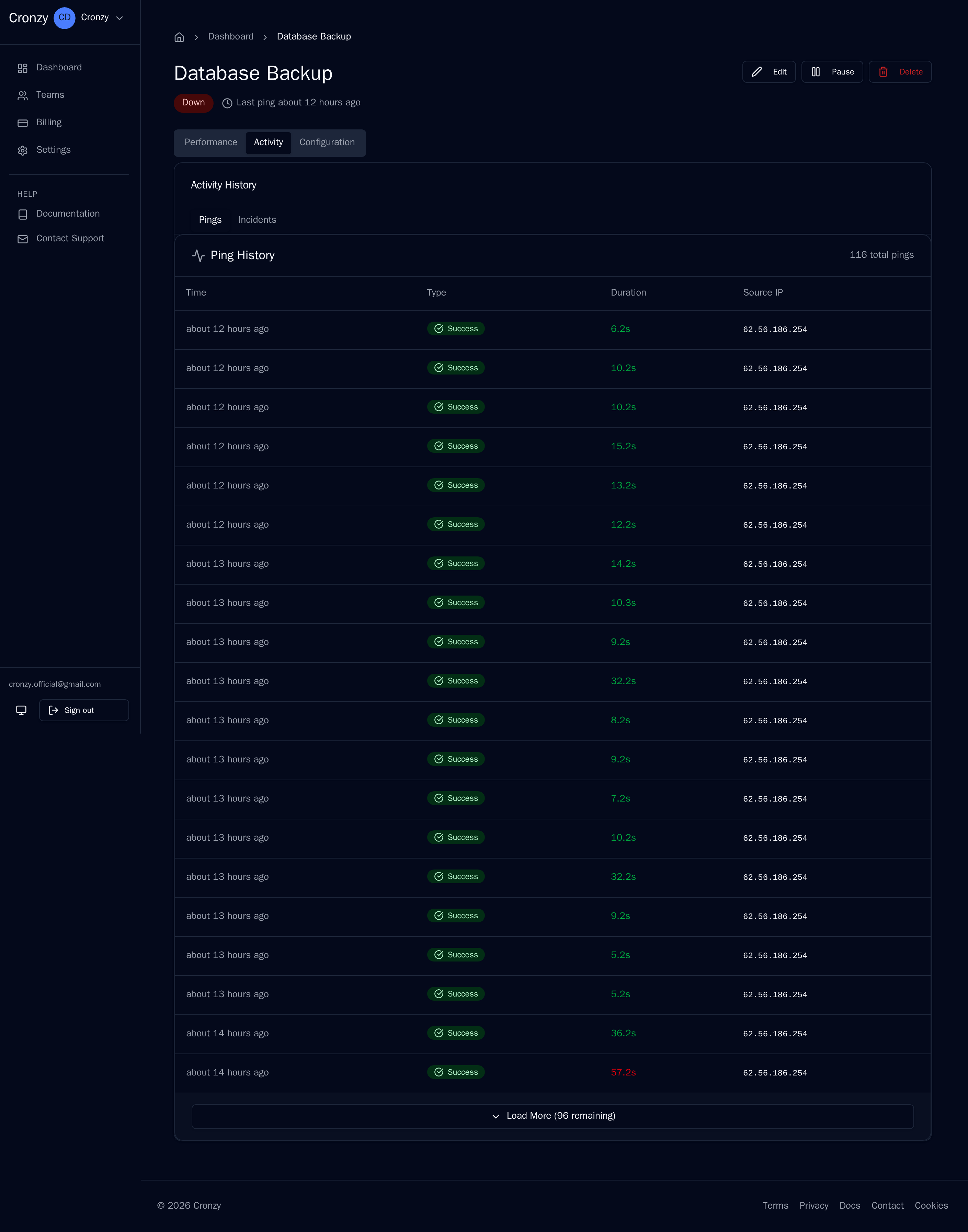Select the Teams sidebar icon
This screenshot has height=1232, width=968.
(x=23, y=95)
